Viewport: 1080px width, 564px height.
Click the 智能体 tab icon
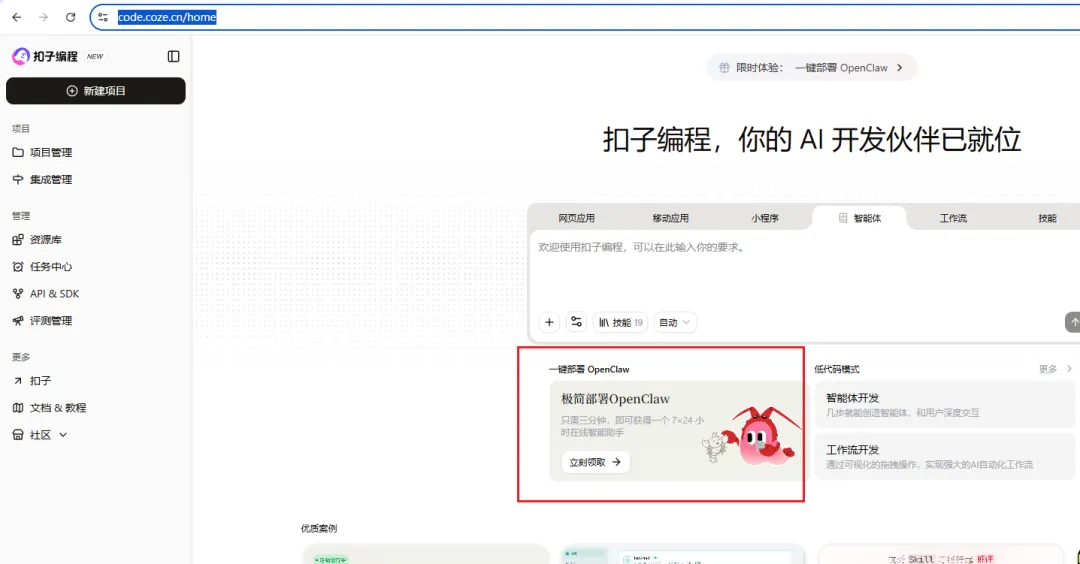[842, 218]
